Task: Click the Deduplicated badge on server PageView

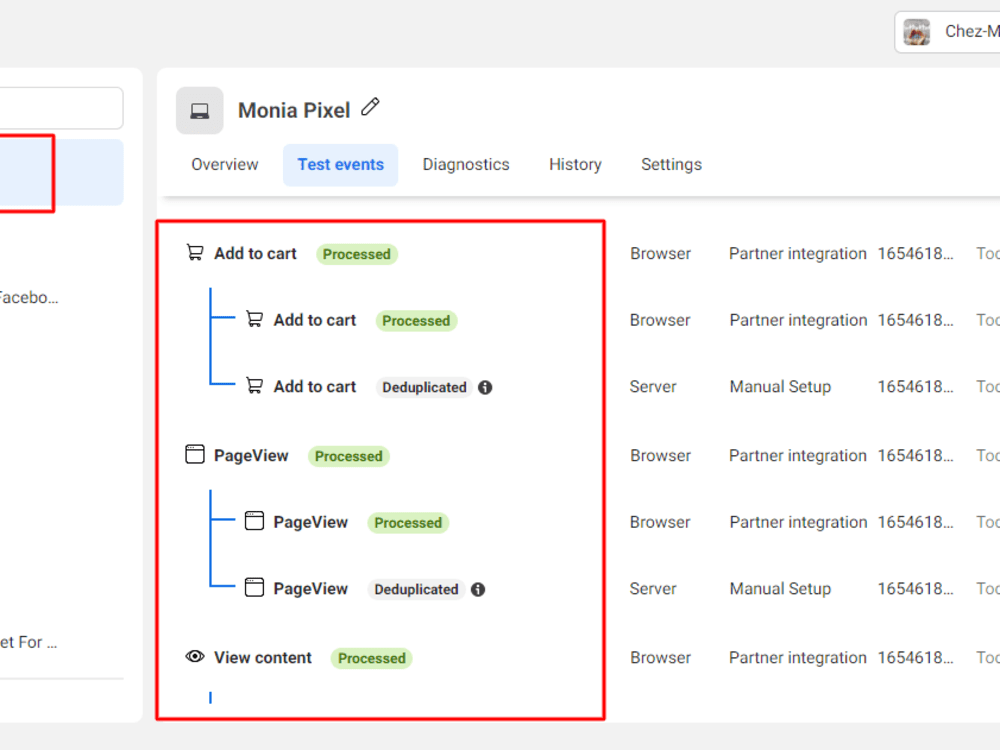Action: [x=417, y=589]
